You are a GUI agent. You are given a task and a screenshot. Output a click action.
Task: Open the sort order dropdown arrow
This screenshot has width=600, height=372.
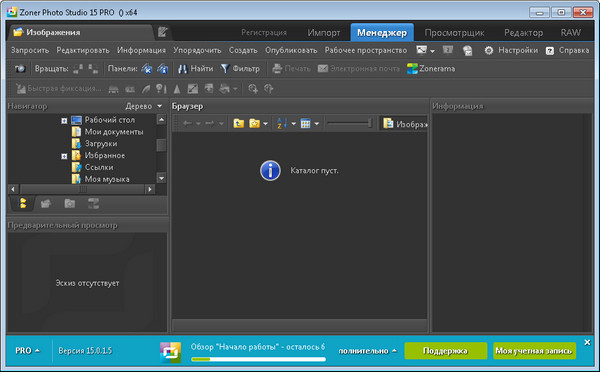pyautogui.click(x=293, y=124)
